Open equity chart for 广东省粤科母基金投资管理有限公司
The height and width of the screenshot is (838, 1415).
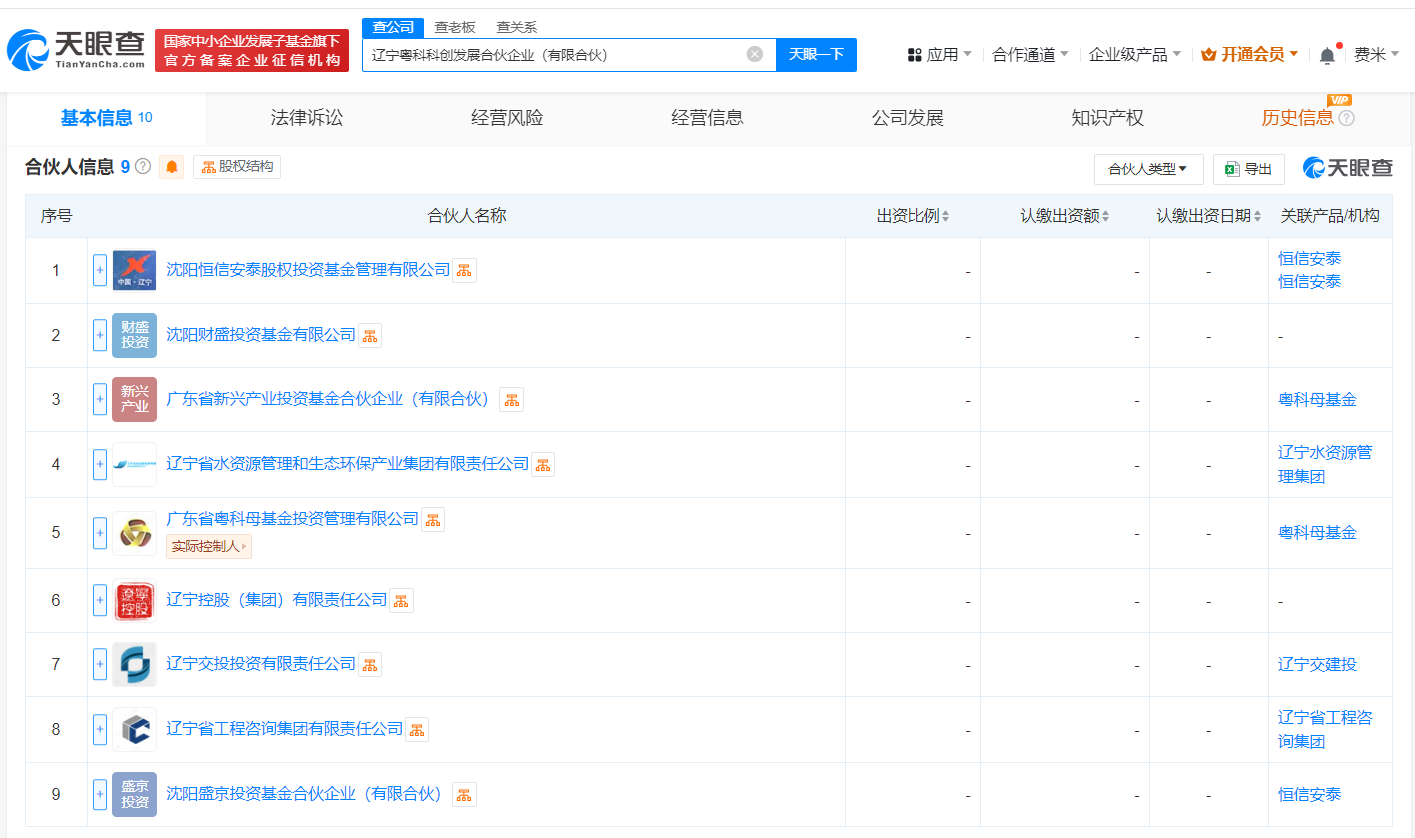tap(432, 519)
